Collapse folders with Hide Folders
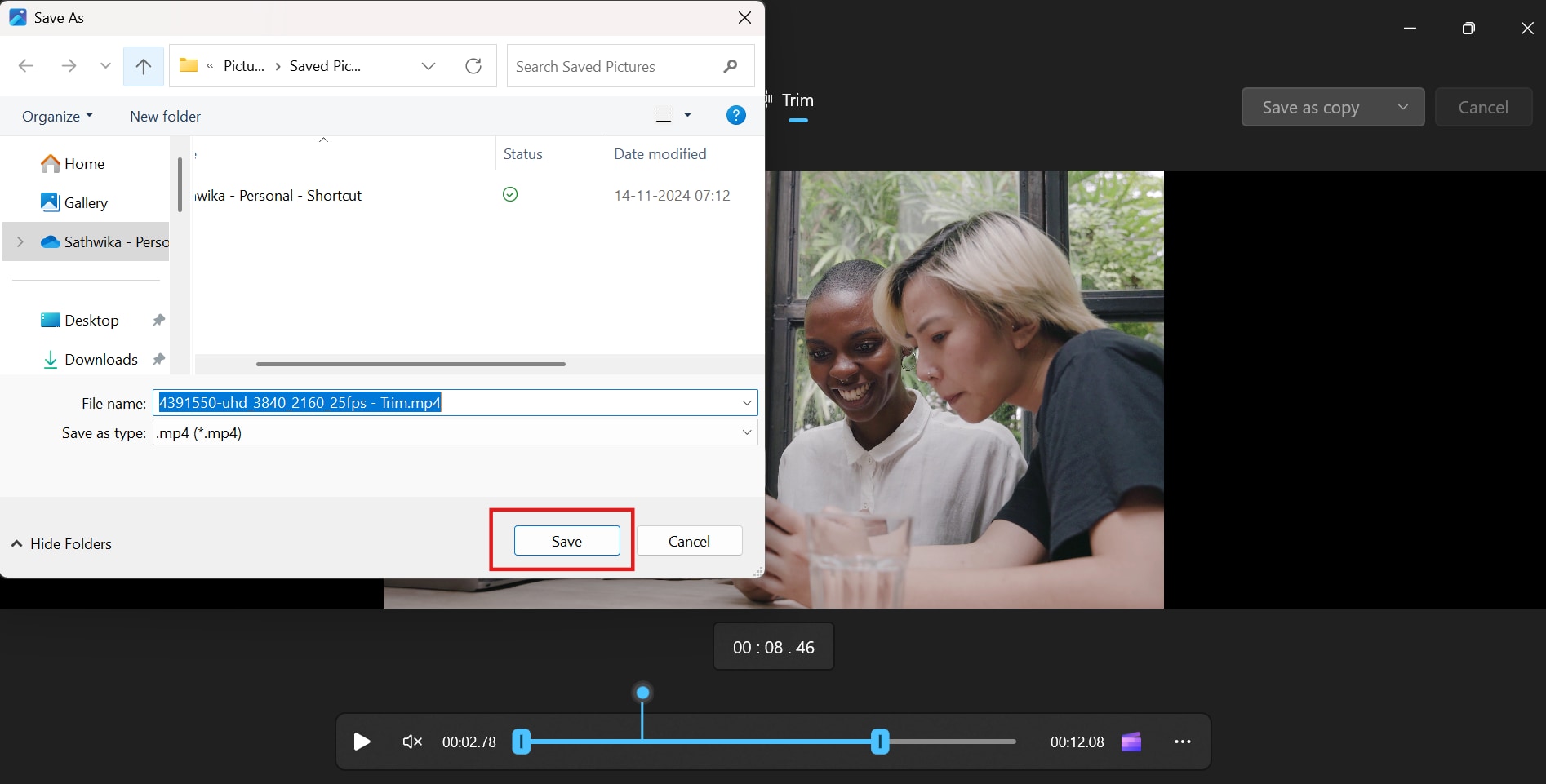Viewport: 1546px width, 784px height. pos(61,544)
